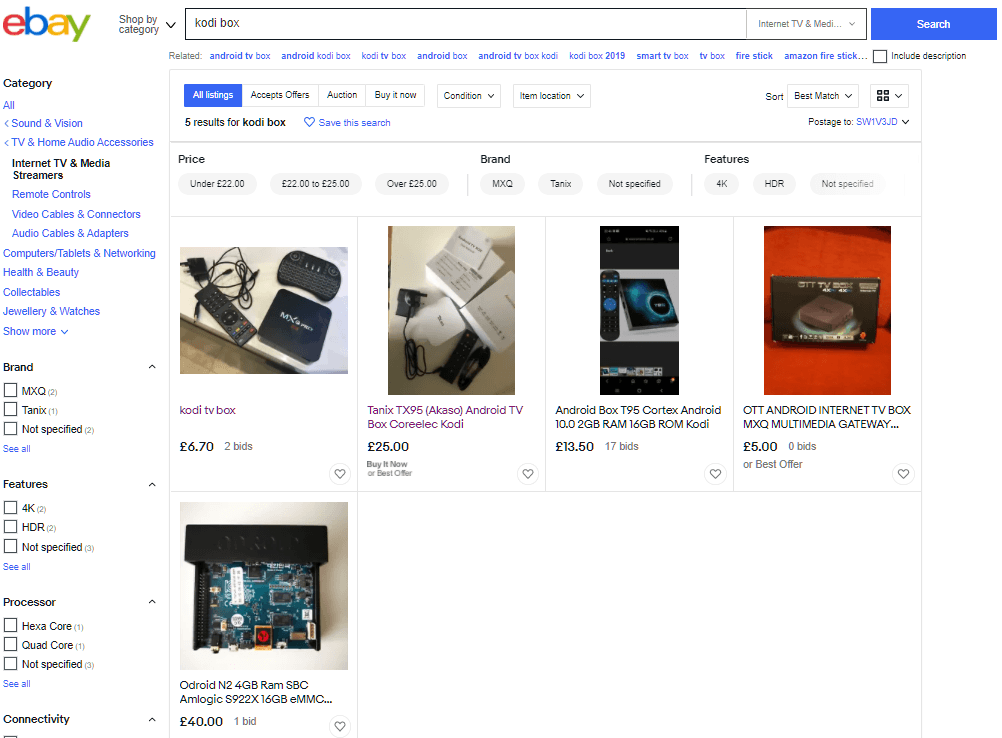
Task: Collapse the Features filter section
Action: [152, 484]
